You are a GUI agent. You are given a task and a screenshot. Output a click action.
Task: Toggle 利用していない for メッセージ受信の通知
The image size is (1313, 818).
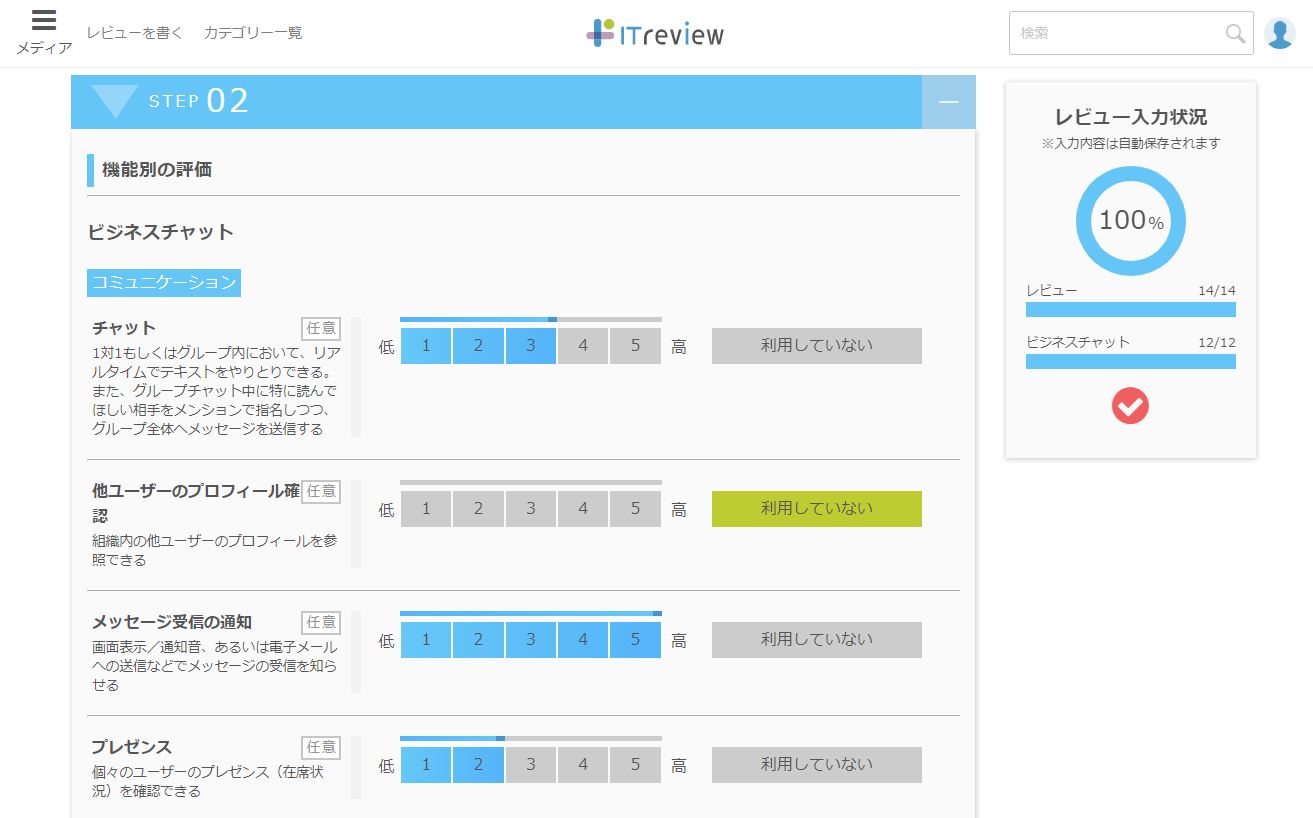click(816, 639)
